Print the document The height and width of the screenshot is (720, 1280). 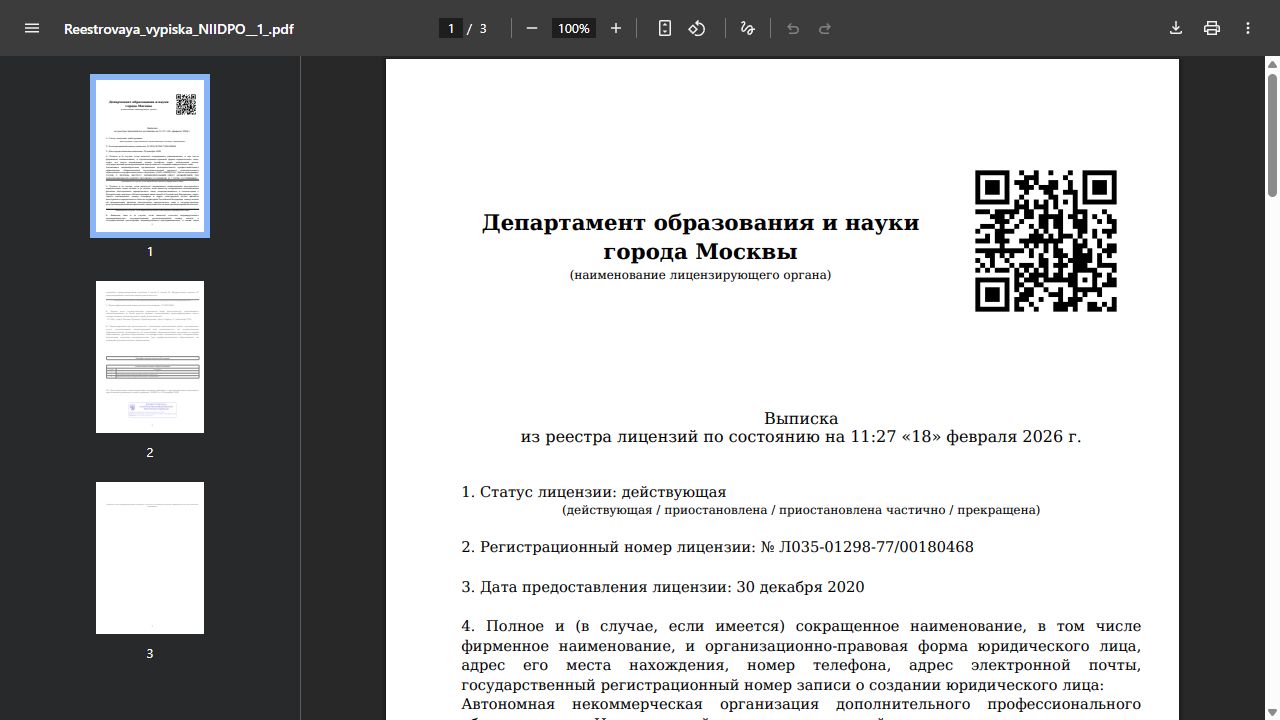point(1212,28)
